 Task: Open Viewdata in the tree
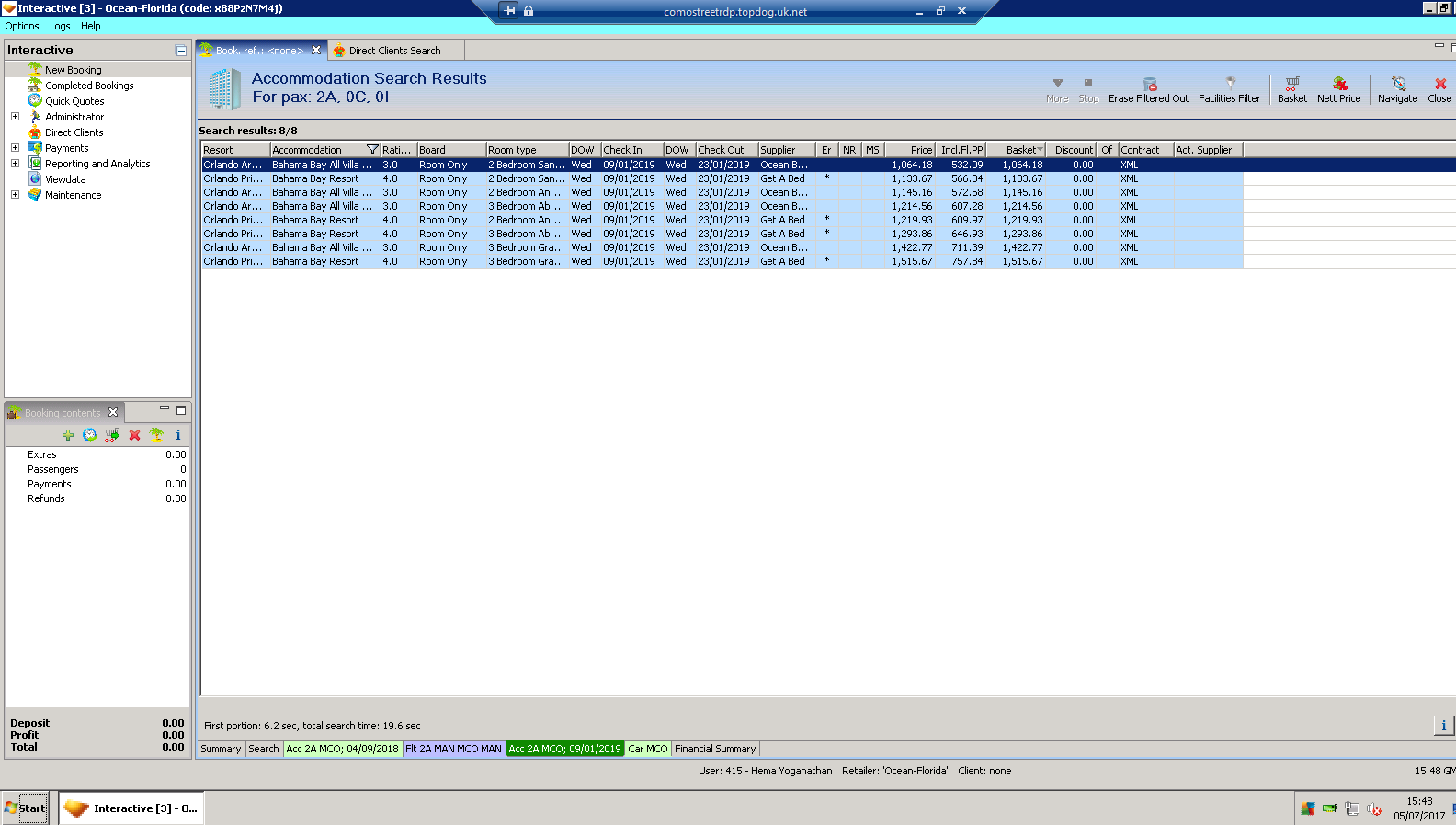point(65,179)
